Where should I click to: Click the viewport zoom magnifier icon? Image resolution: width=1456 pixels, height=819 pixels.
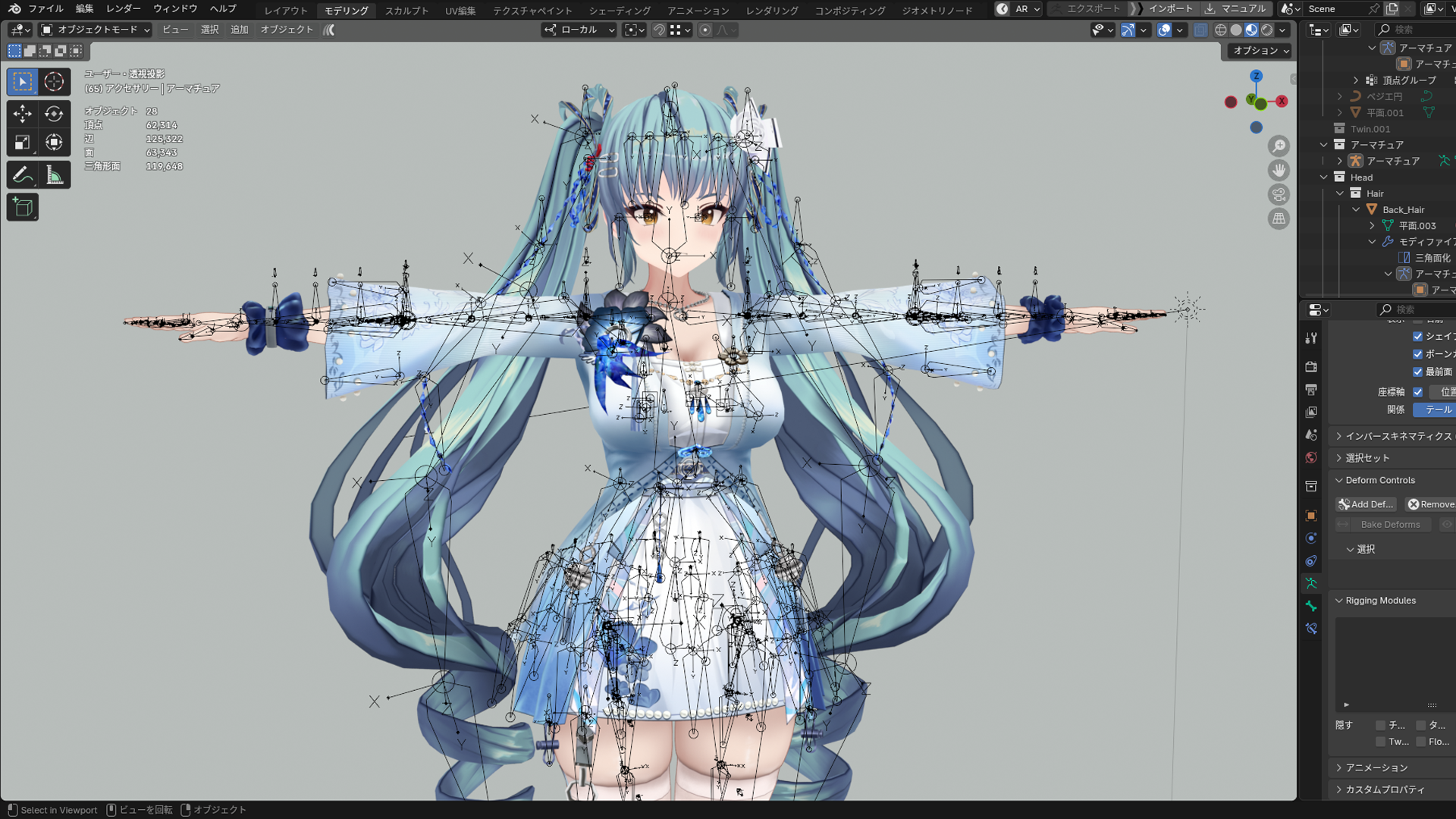[1279, 146]
